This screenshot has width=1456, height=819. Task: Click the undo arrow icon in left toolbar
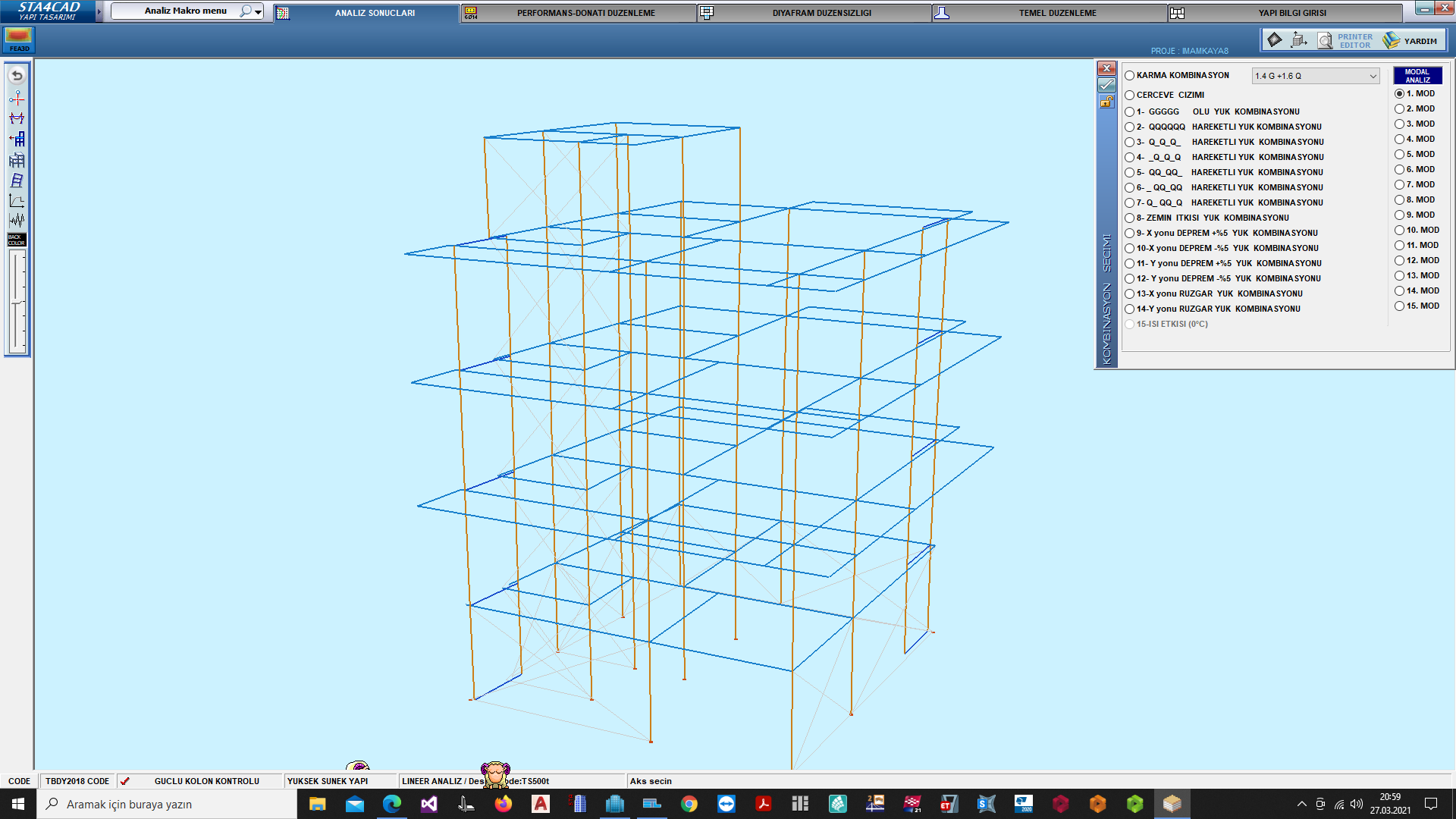coord(17,76)
